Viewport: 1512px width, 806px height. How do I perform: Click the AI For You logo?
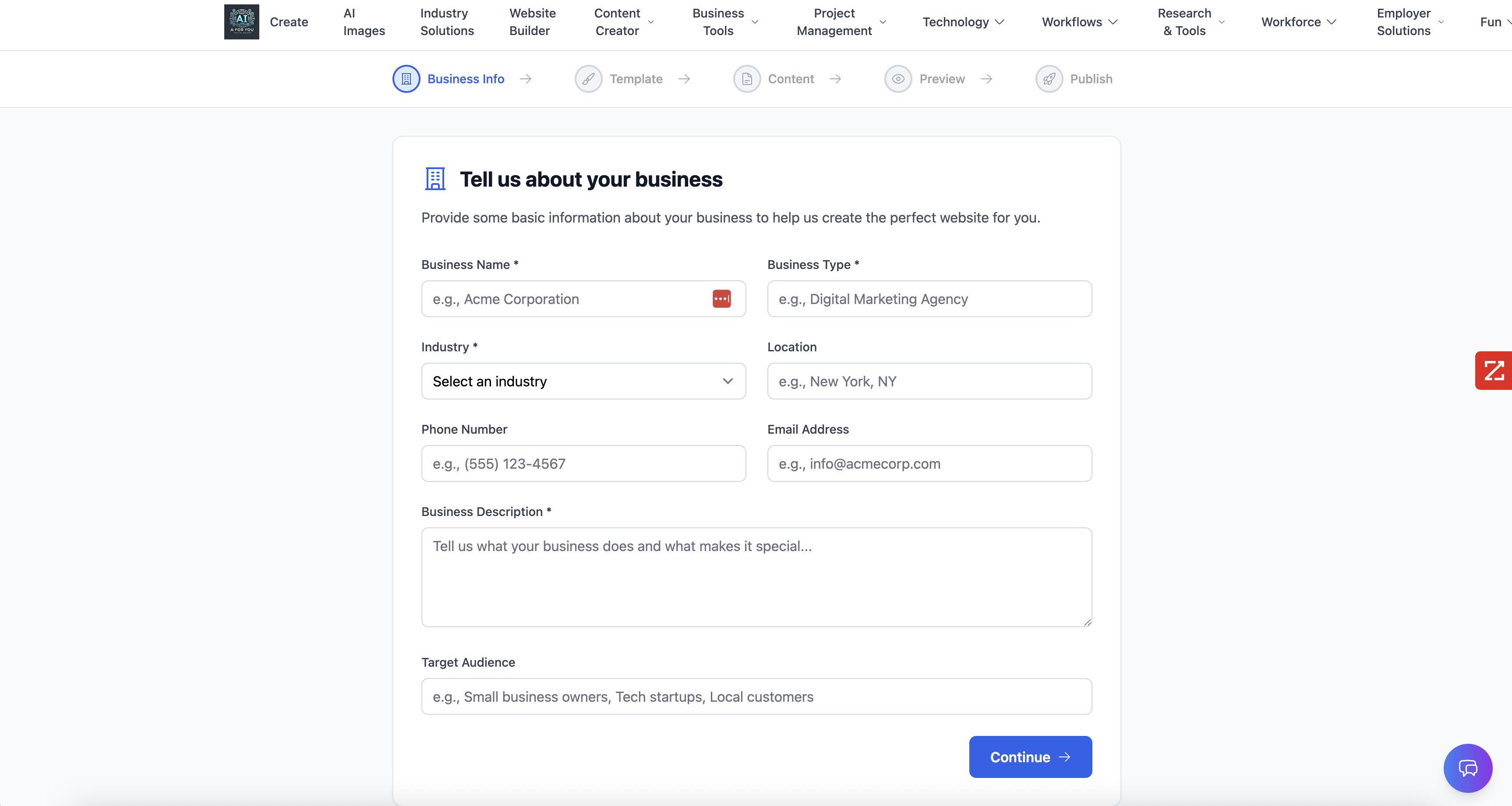[x=241, y=22]
